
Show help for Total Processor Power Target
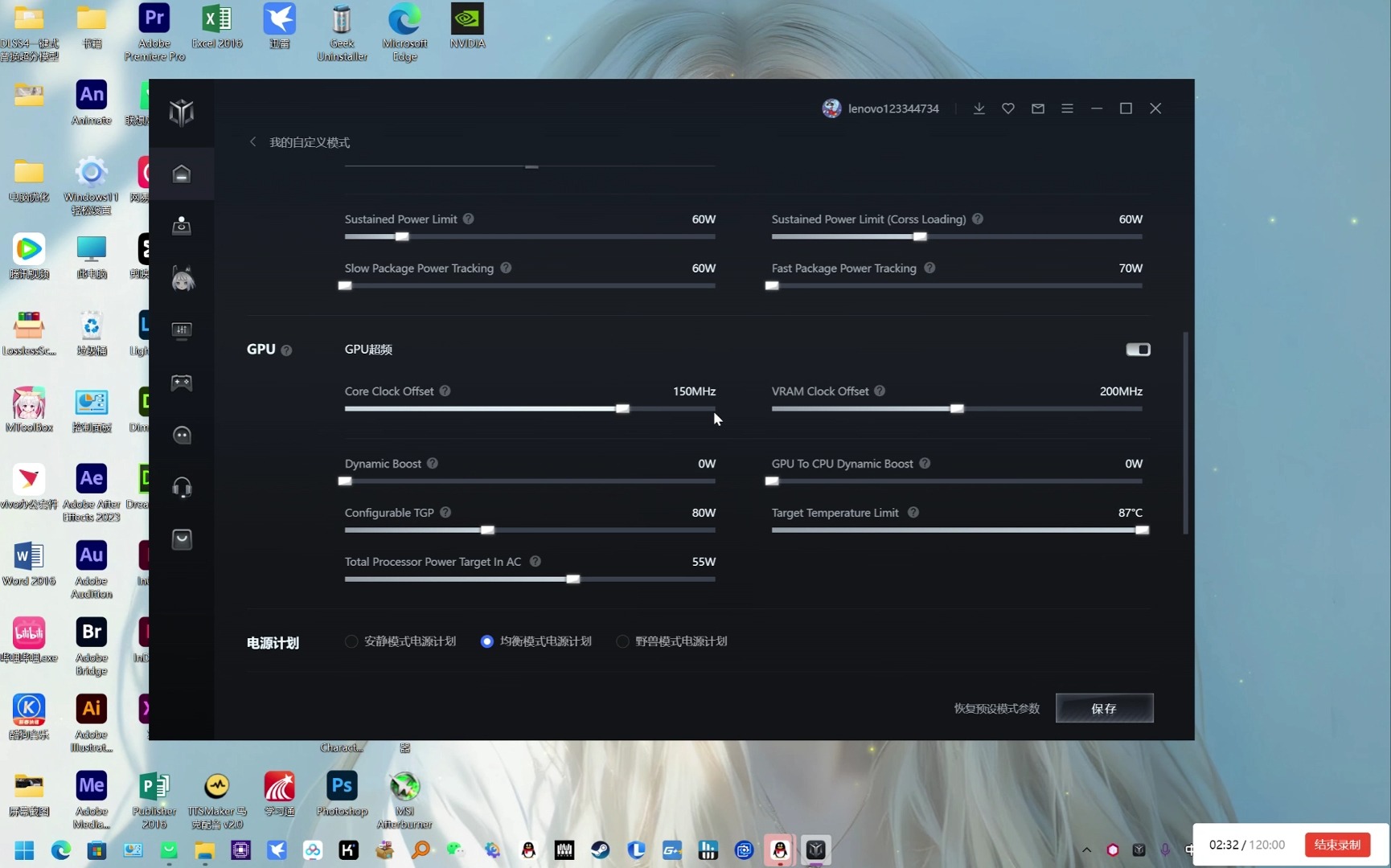coord(535,562)
